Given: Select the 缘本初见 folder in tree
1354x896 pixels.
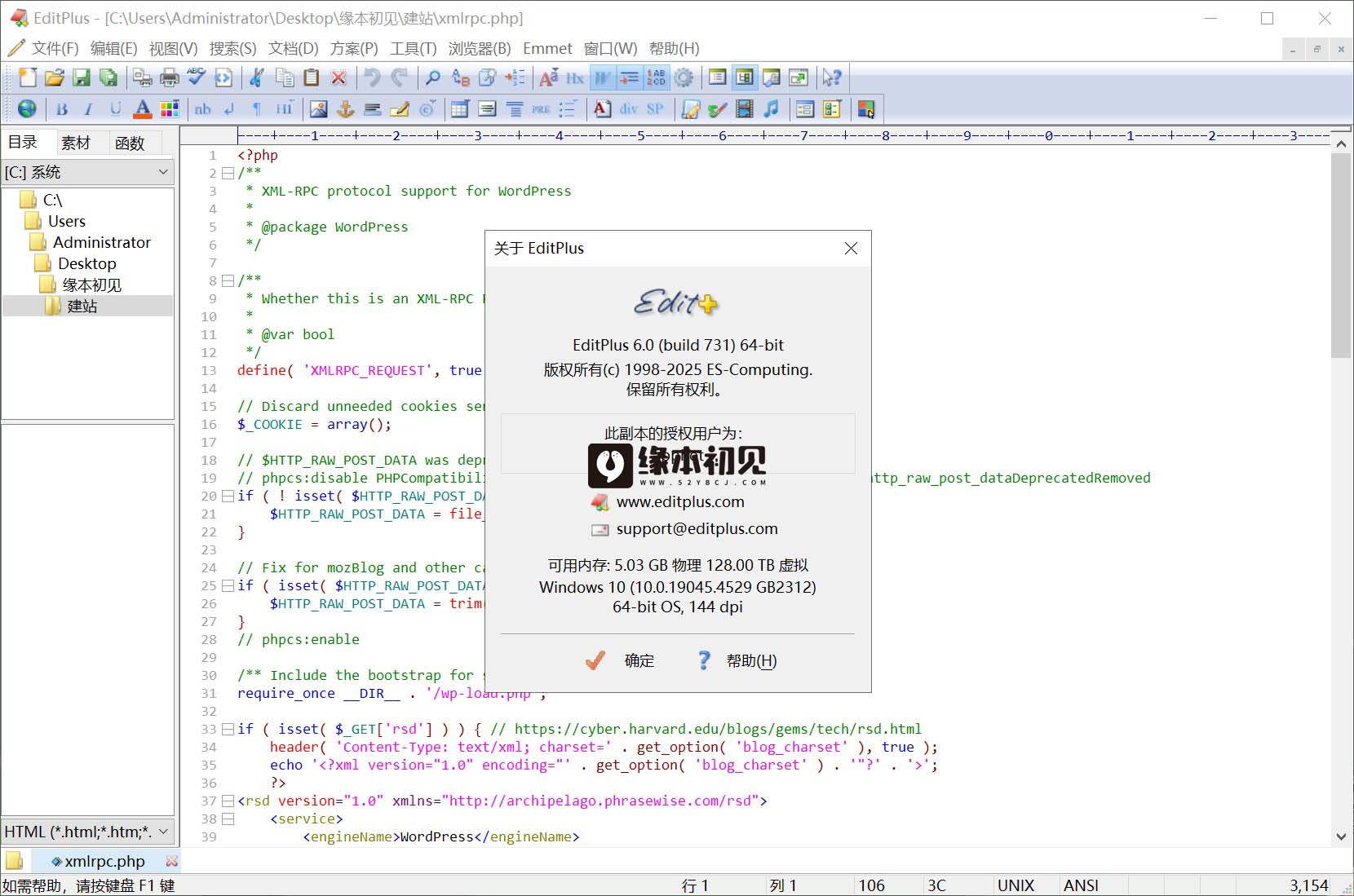Looking at the screenshot, I should [92, 285].
